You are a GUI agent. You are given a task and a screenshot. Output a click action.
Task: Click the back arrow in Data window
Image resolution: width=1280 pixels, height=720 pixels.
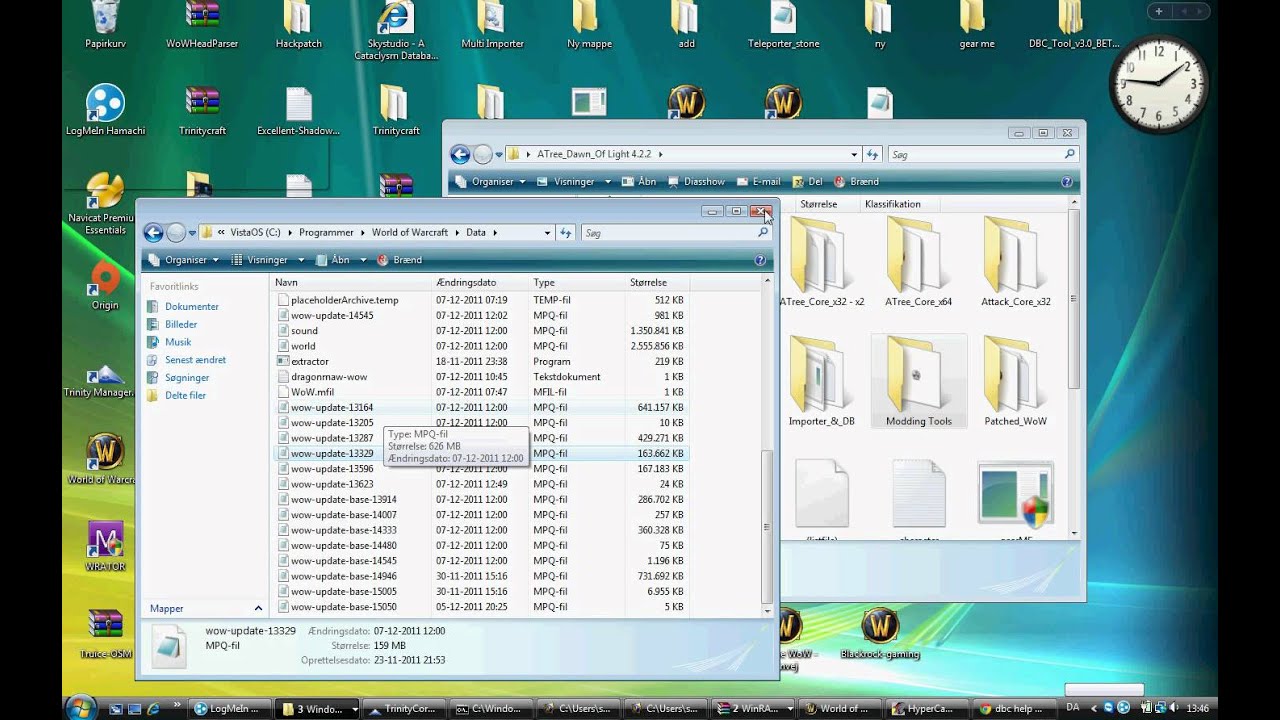[x=153, y=233]
